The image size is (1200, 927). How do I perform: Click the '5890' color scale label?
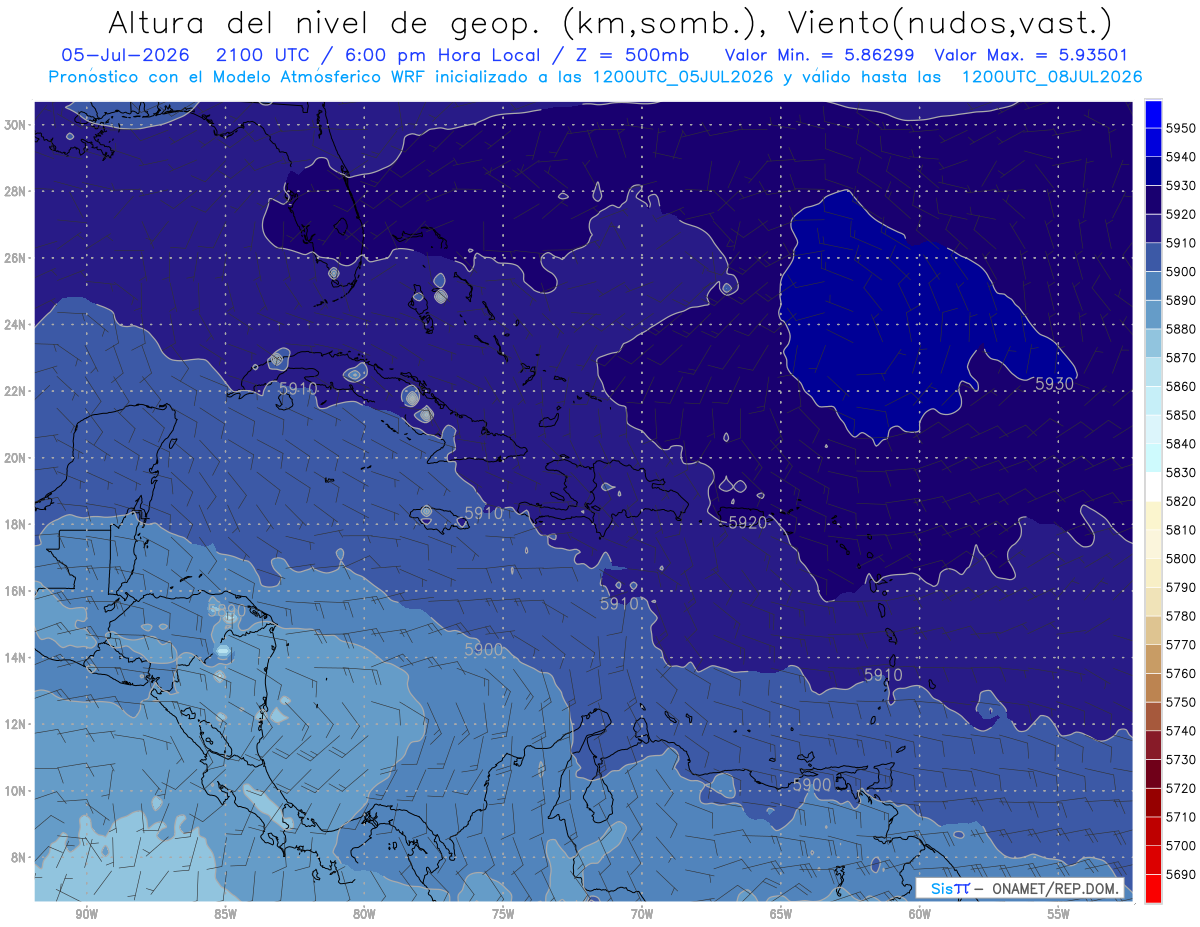(x=1181, y=300)
